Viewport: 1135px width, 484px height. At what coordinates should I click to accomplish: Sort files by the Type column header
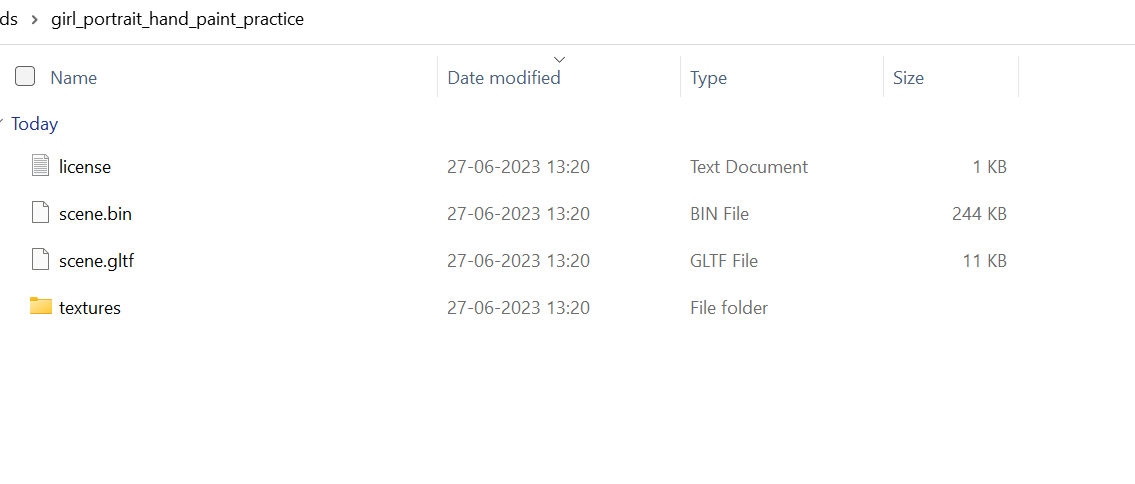(x=708, y=77)
